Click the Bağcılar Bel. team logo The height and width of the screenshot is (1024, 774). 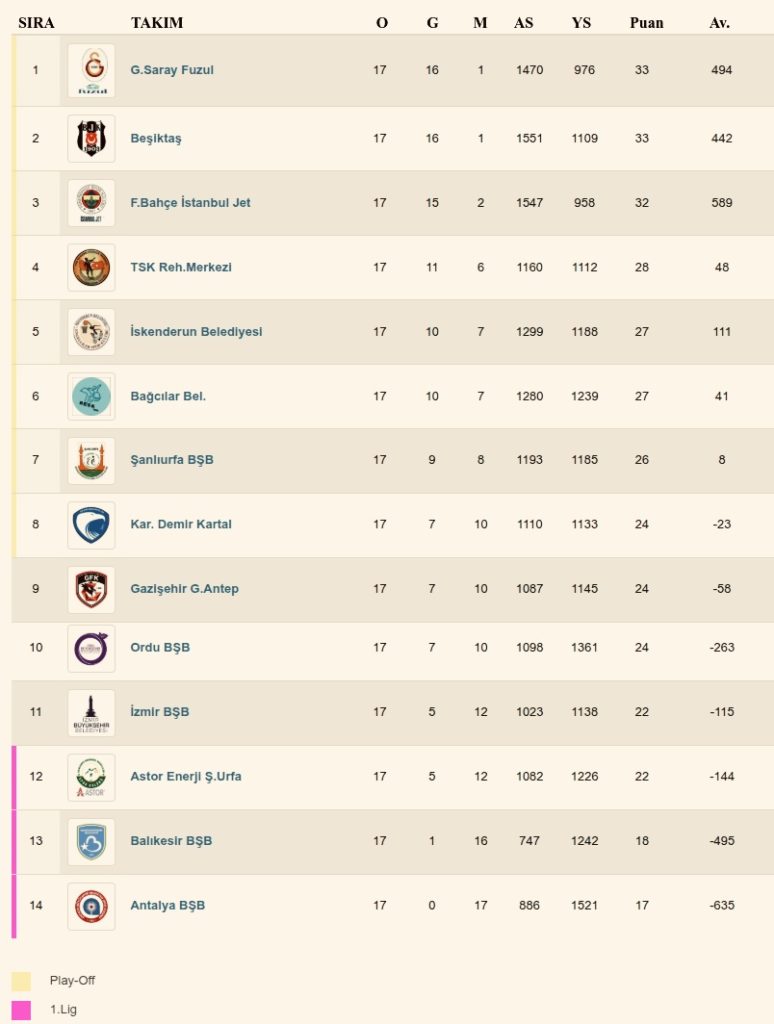(x=91, y=396)
